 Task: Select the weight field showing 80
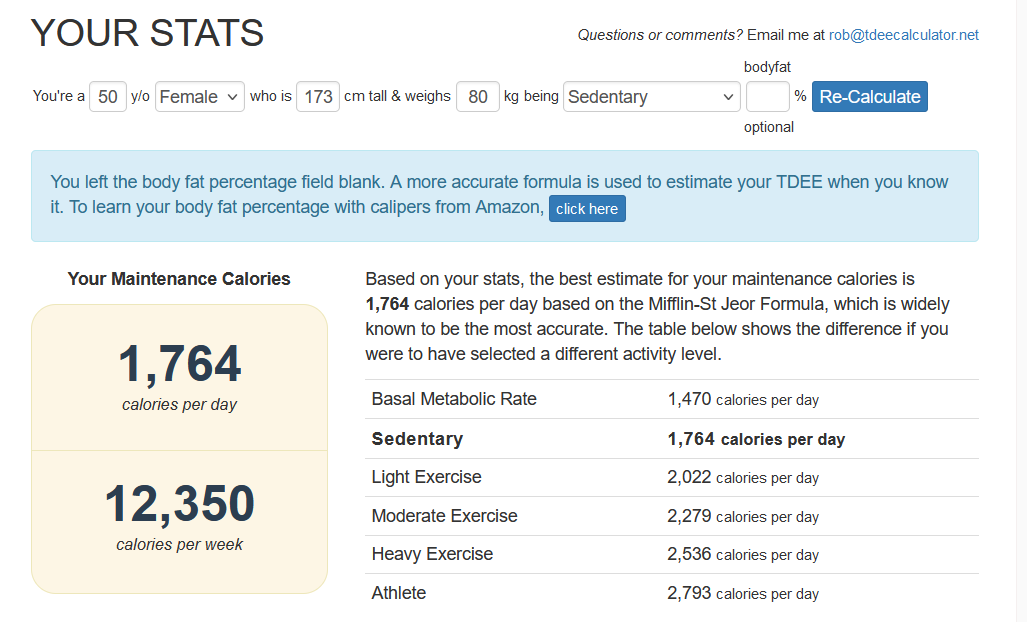477,96
